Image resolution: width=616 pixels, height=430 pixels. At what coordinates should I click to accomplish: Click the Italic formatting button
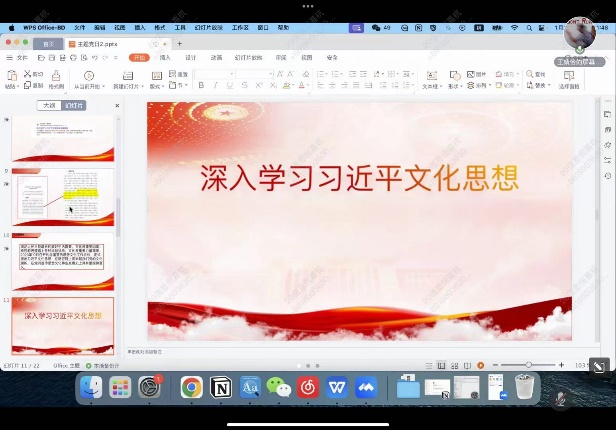(x=214, y=86)
